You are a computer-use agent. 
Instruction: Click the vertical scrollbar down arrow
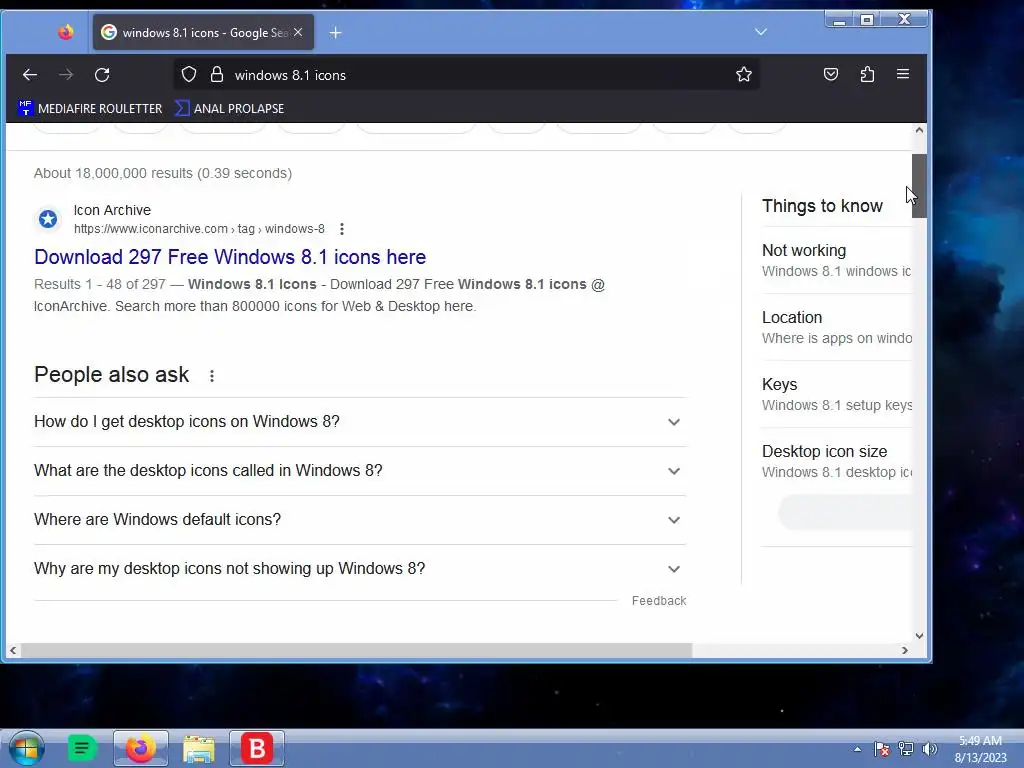(919, 635)
